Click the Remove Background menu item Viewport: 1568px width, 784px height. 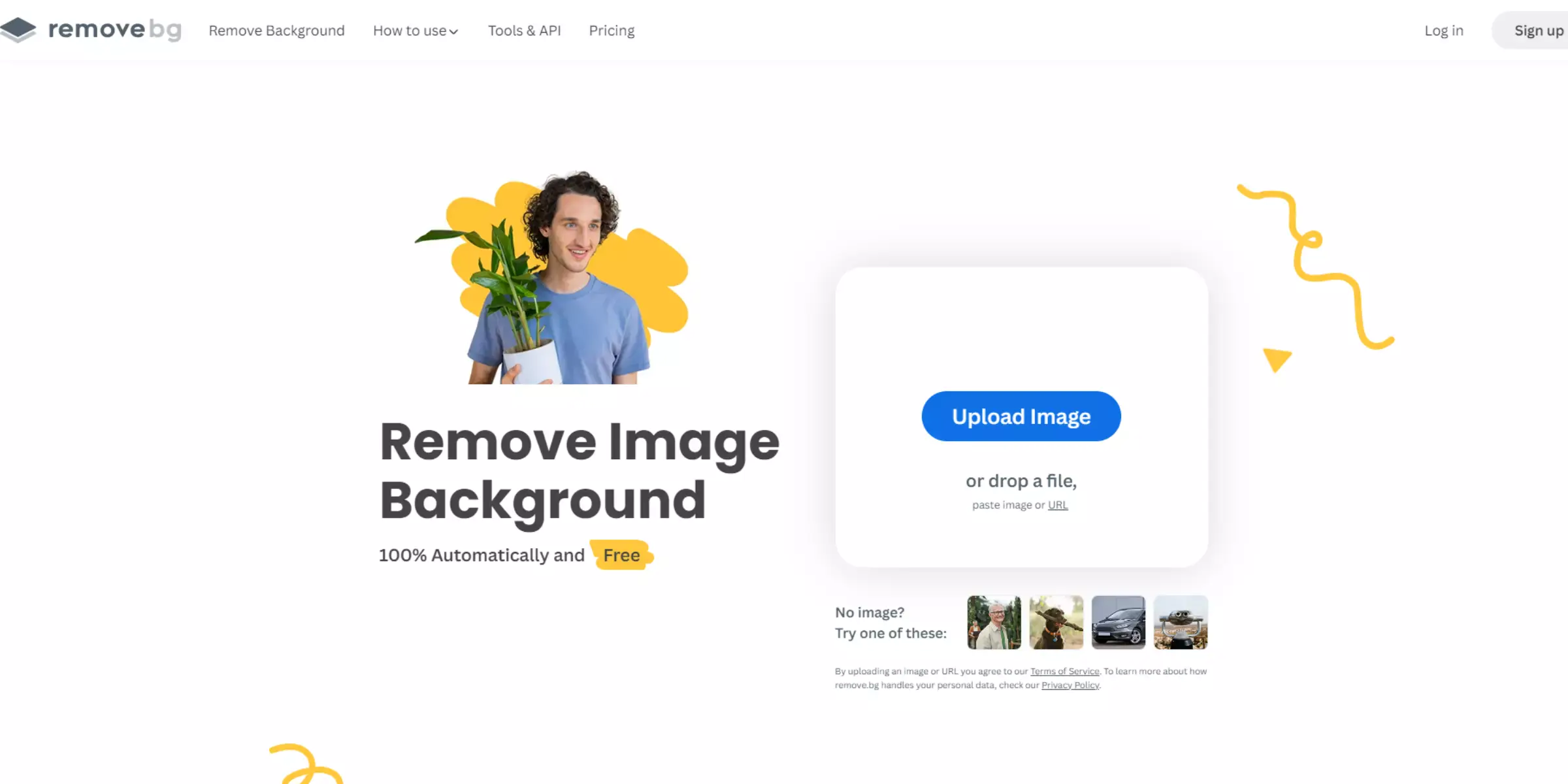pyautogui.click(x=276, y=30)
